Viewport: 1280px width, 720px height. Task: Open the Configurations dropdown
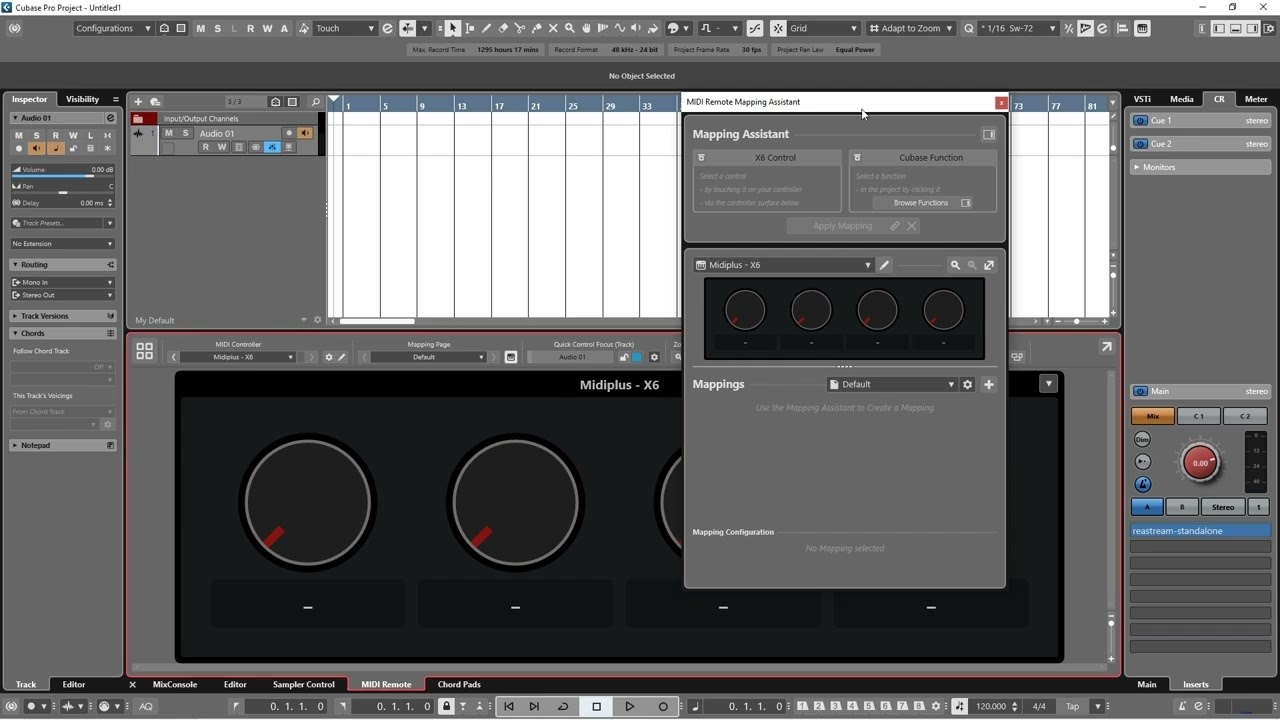tap(113, 28)
